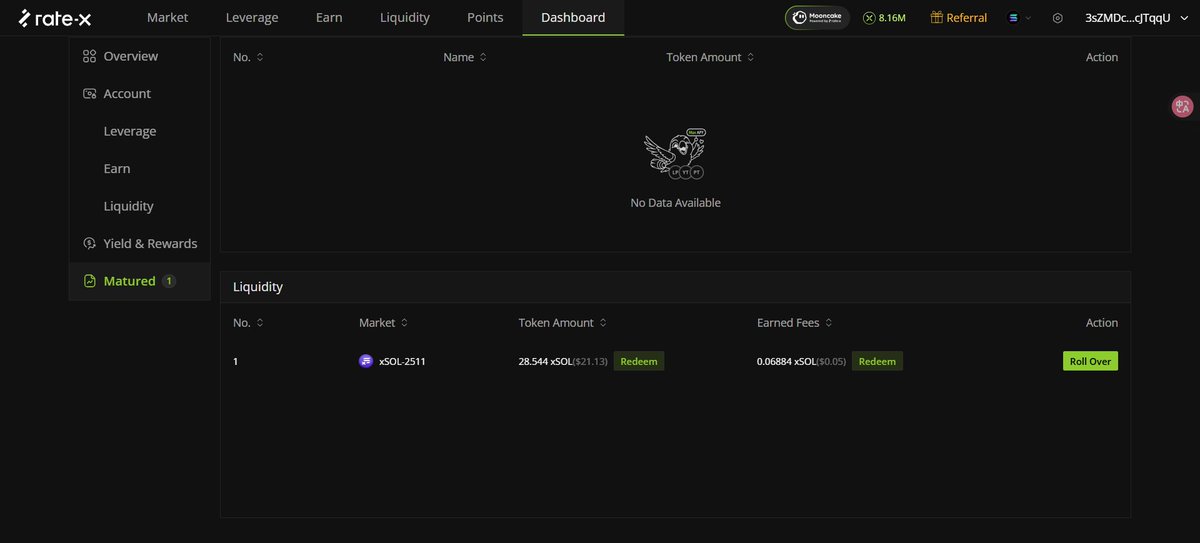Open Liquidity under Account in sidebar
The image size is (1200, 543).
point(129,206)
